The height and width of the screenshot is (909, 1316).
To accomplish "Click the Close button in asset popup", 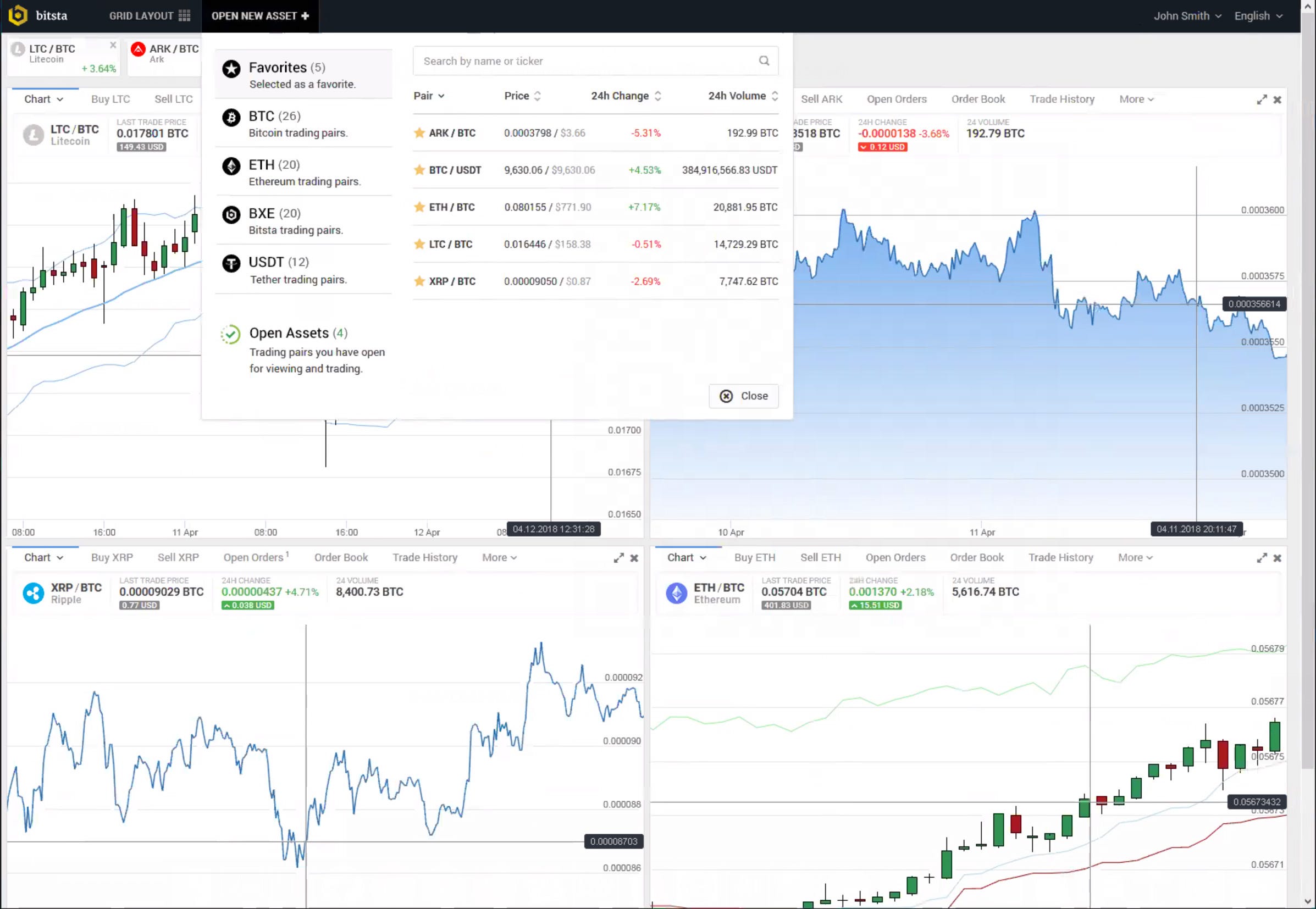I will click(743, 396).
